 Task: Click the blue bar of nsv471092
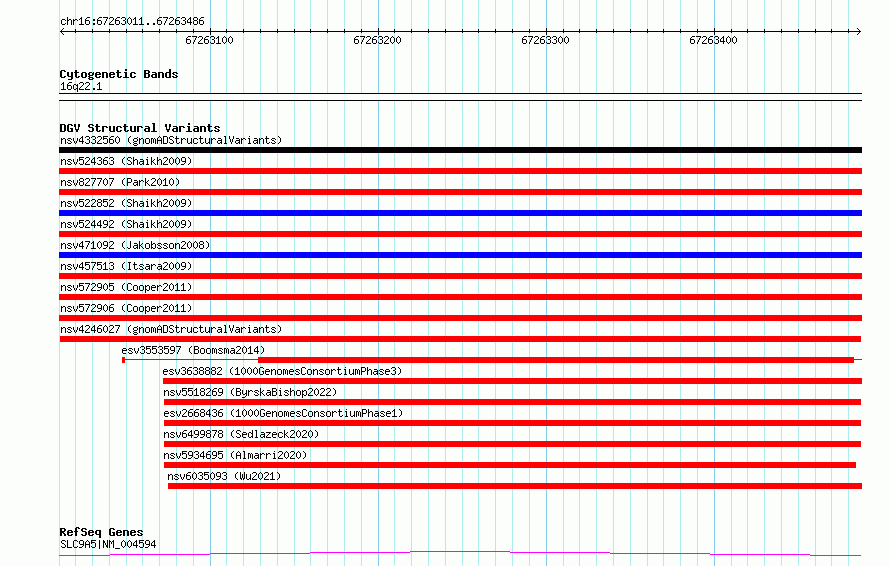(460, 255)
